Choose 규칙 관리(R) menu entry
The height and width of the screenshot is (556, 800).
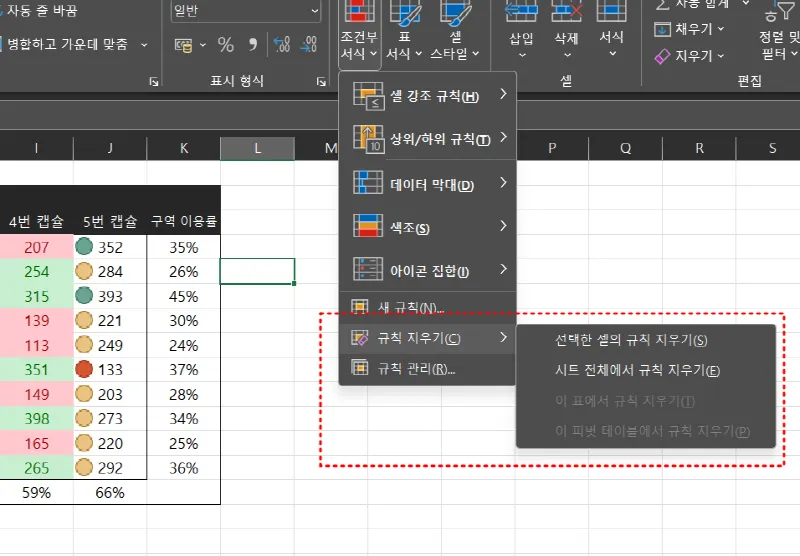click(428, 368)
